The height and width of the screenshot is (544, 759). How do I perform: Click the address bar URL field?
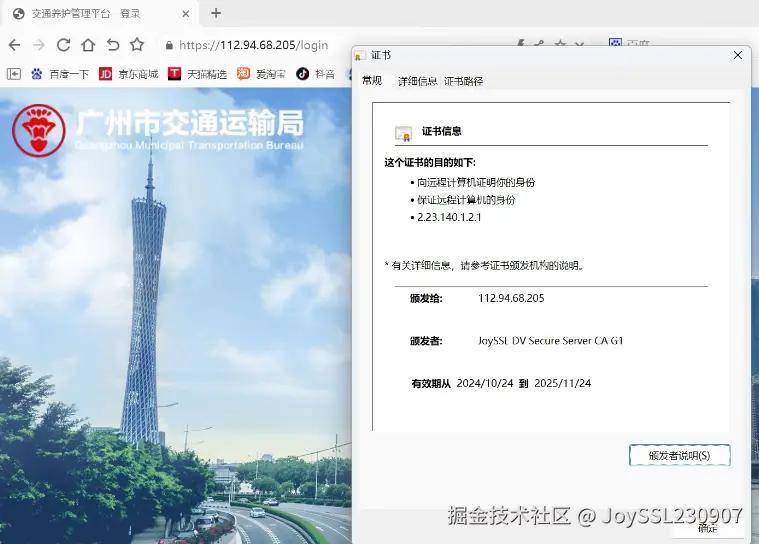click(253, 45)
